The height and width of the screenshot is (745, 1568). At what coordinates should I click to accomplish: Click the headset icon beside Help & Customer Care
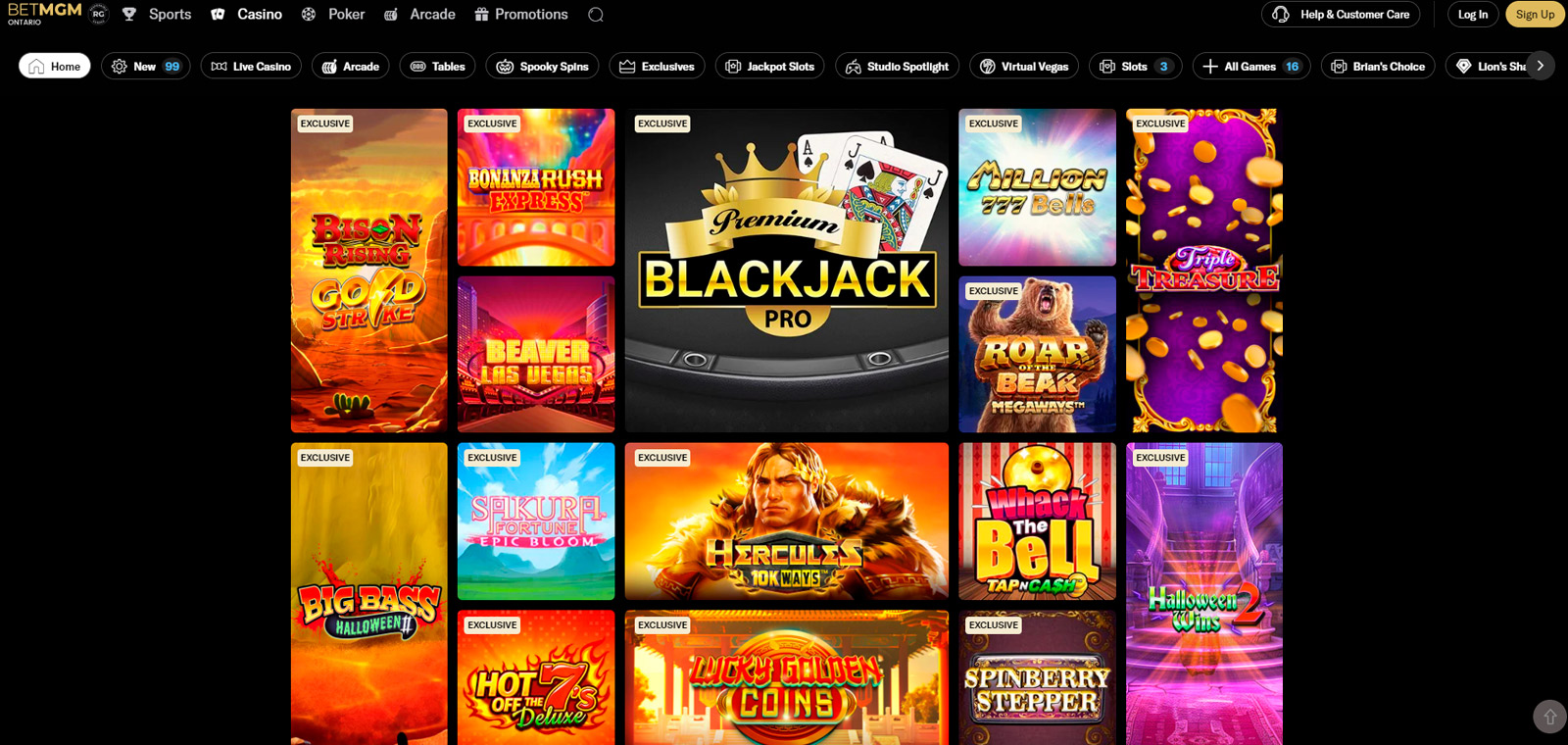pos(1281,14)
